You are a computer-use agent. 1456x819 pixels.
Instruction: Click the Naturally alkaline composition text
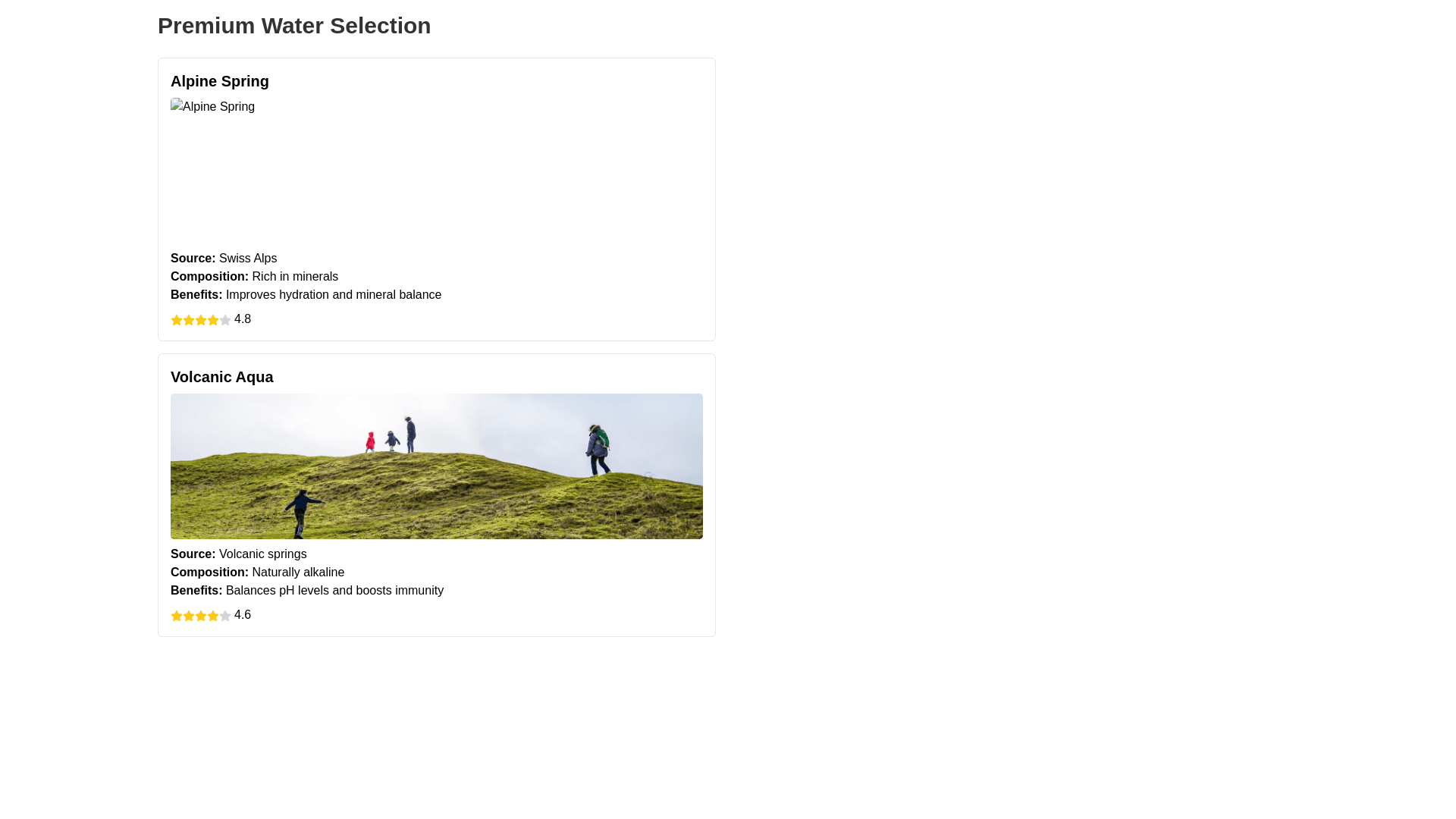(298, 573)
